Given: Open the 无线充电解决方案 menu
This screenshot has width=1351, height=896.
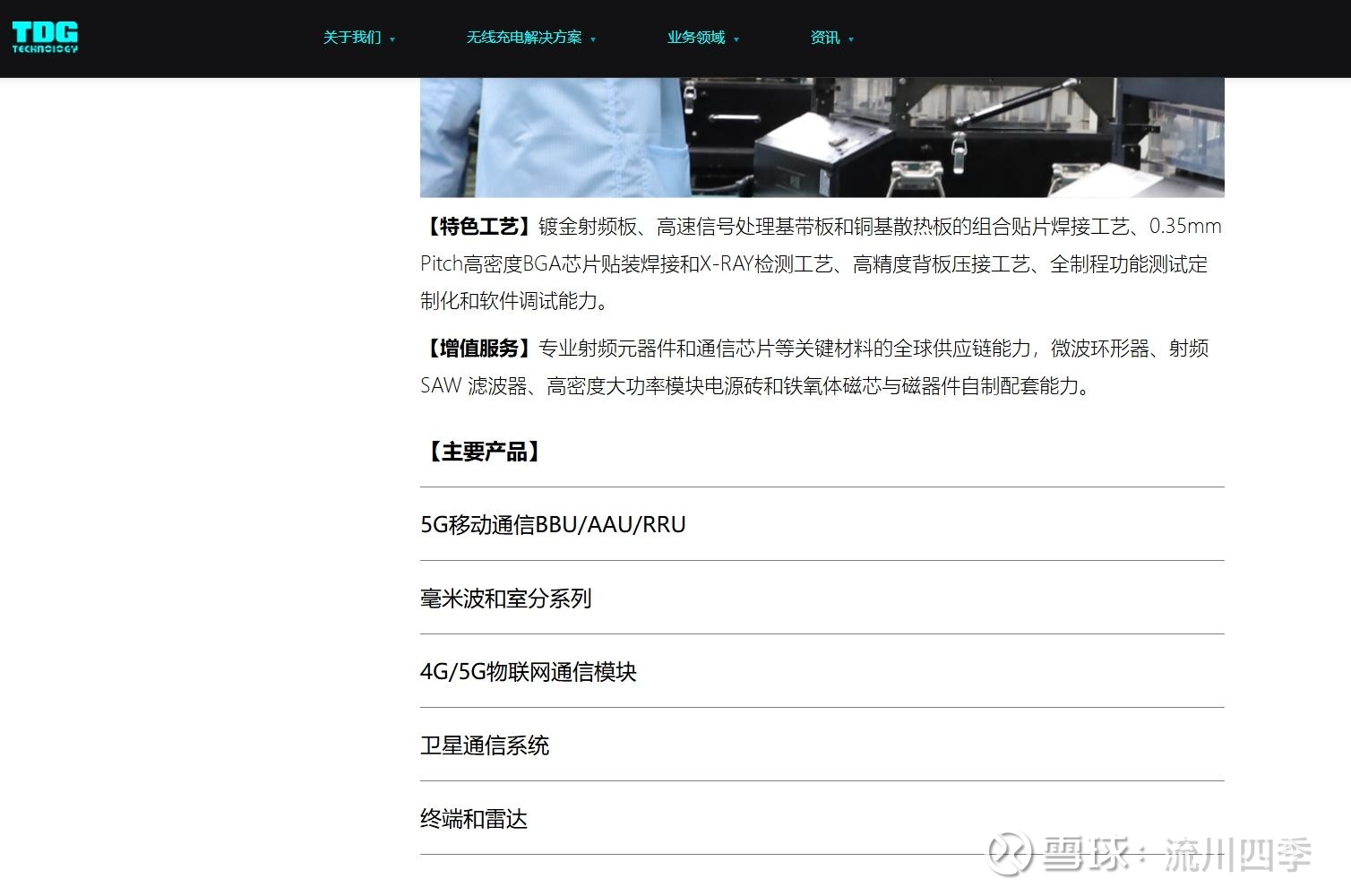Looking at the screenshot, I should coord(524,38).
